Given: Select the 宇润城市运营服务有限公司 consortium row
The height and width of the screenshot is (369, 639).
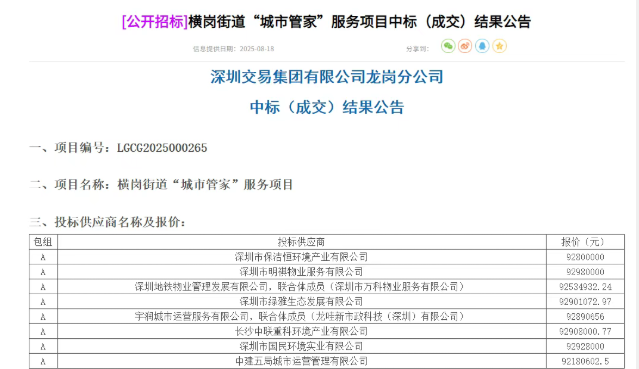Looking at the screenshot, I should tap(302, 316).
